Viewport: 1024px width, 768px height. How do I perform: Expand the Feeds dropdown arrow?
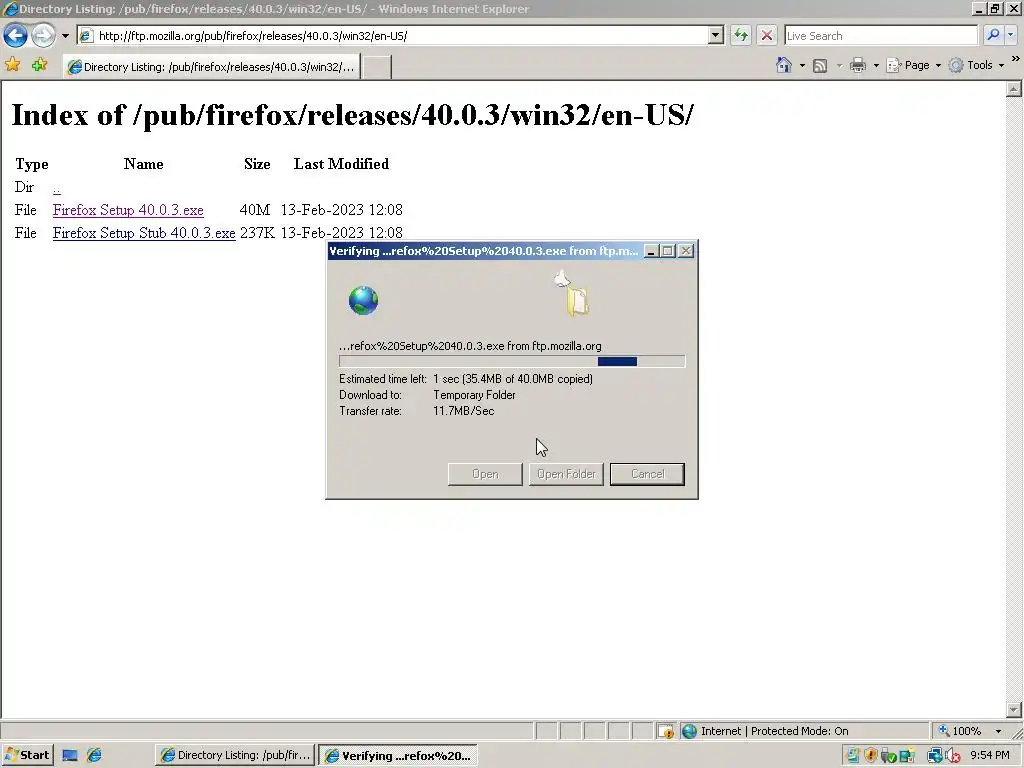pos(839,65)
